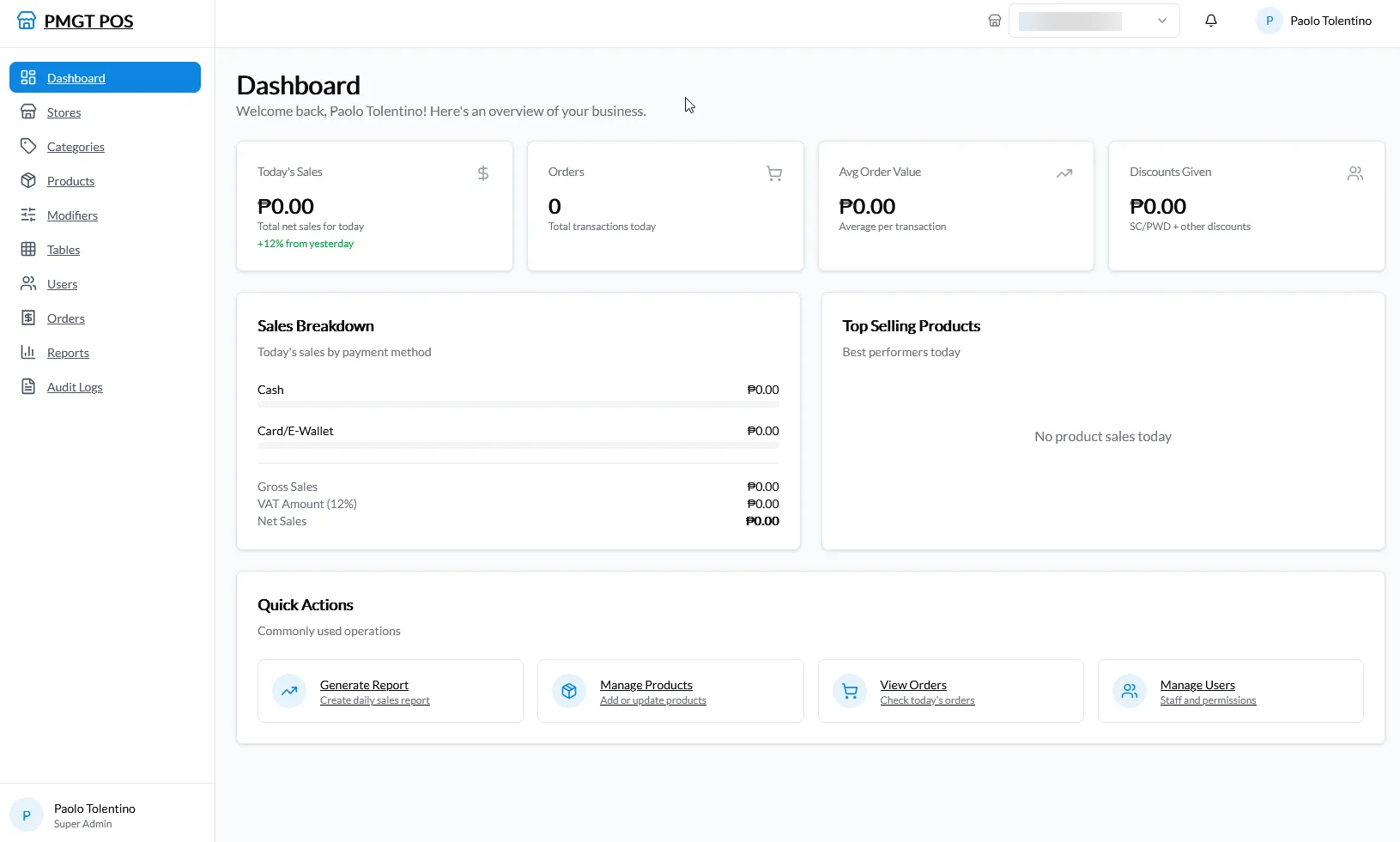Click the trend arrow in Avg Order Value

click(1064, 173)
